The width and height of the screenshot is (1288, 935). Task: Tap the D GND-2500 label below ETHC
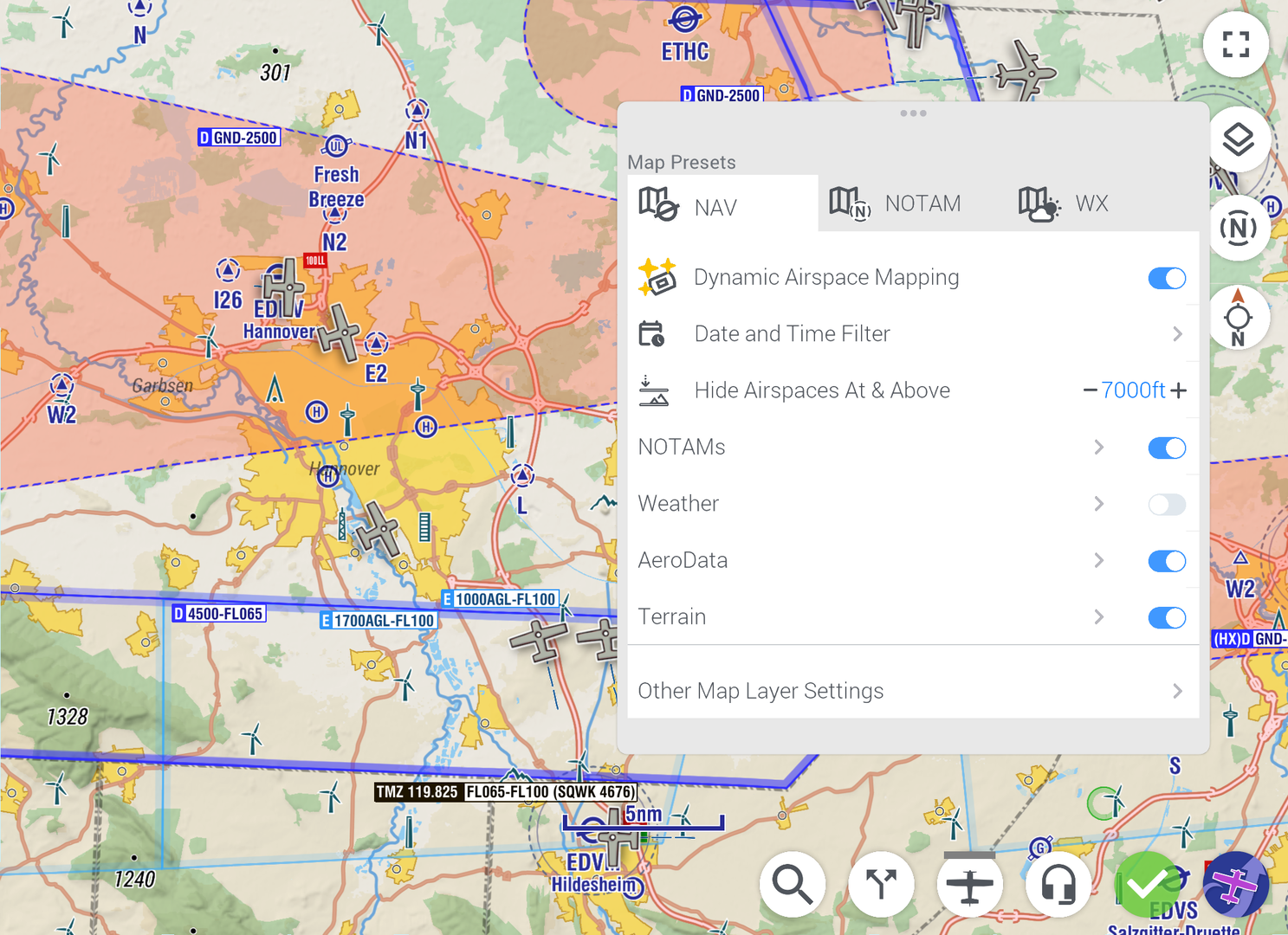click(722, 95)
